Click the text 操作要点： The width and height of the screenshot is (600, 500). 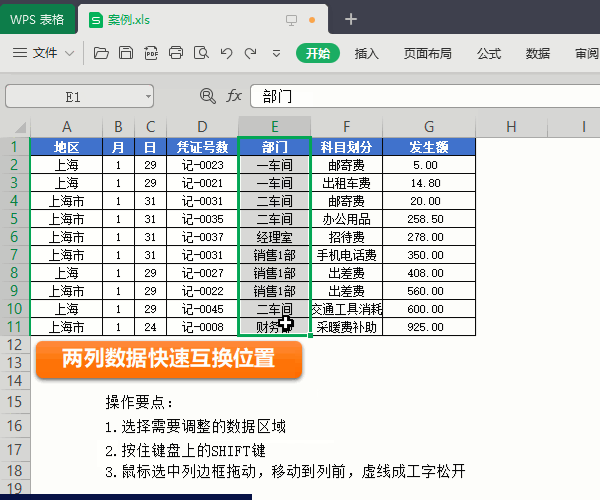pyautogui.click(x=139, y=402)
